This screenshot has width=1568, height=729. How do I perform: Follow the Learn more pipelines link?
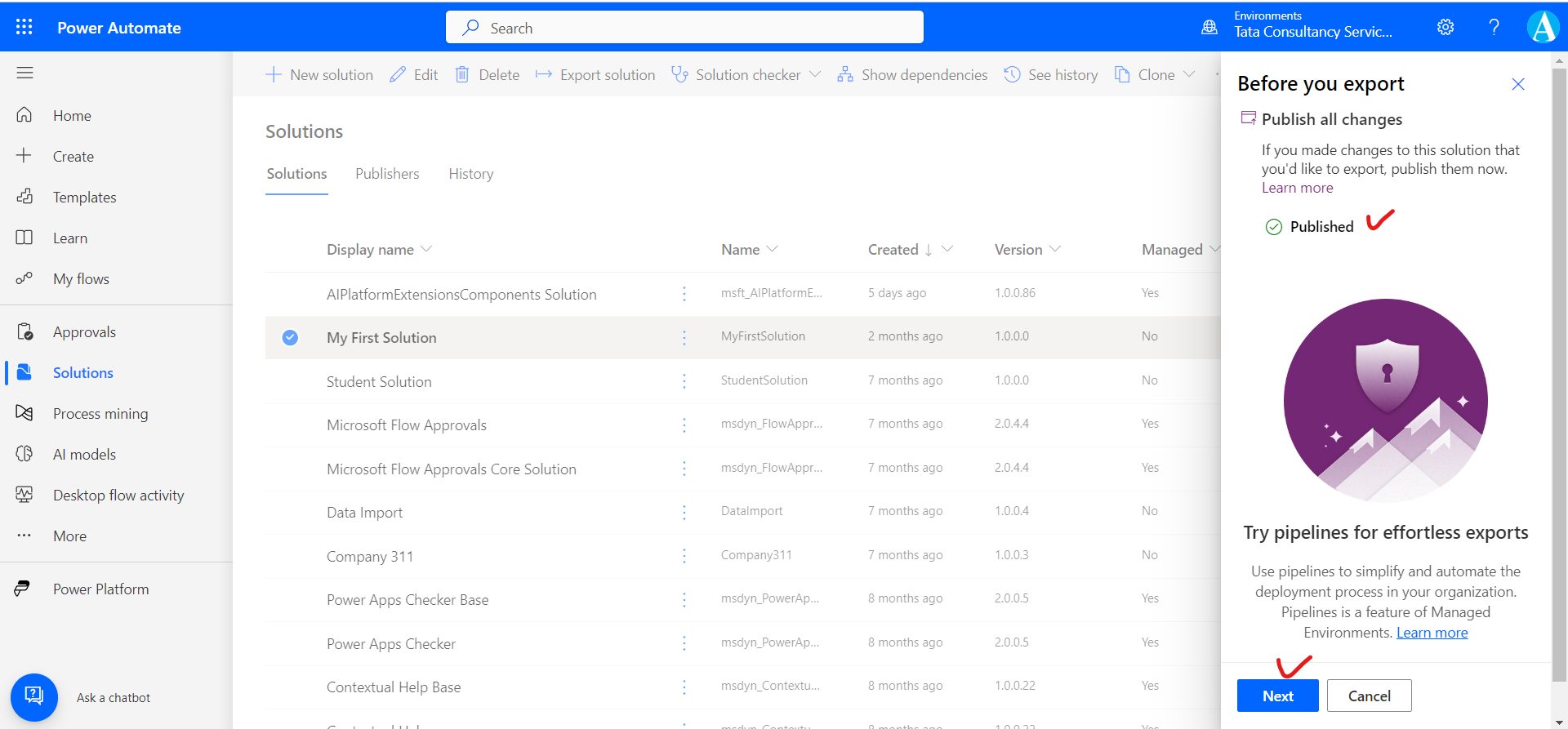click(x=1432, y=633)
